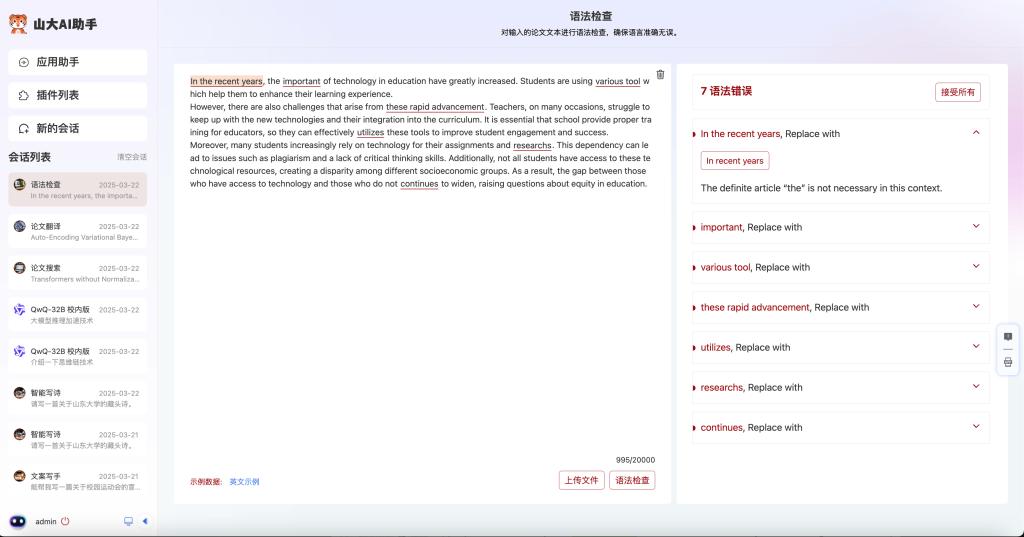Load the 英文示例 sample data
The image size is (1024, 537).
(244, 481)
